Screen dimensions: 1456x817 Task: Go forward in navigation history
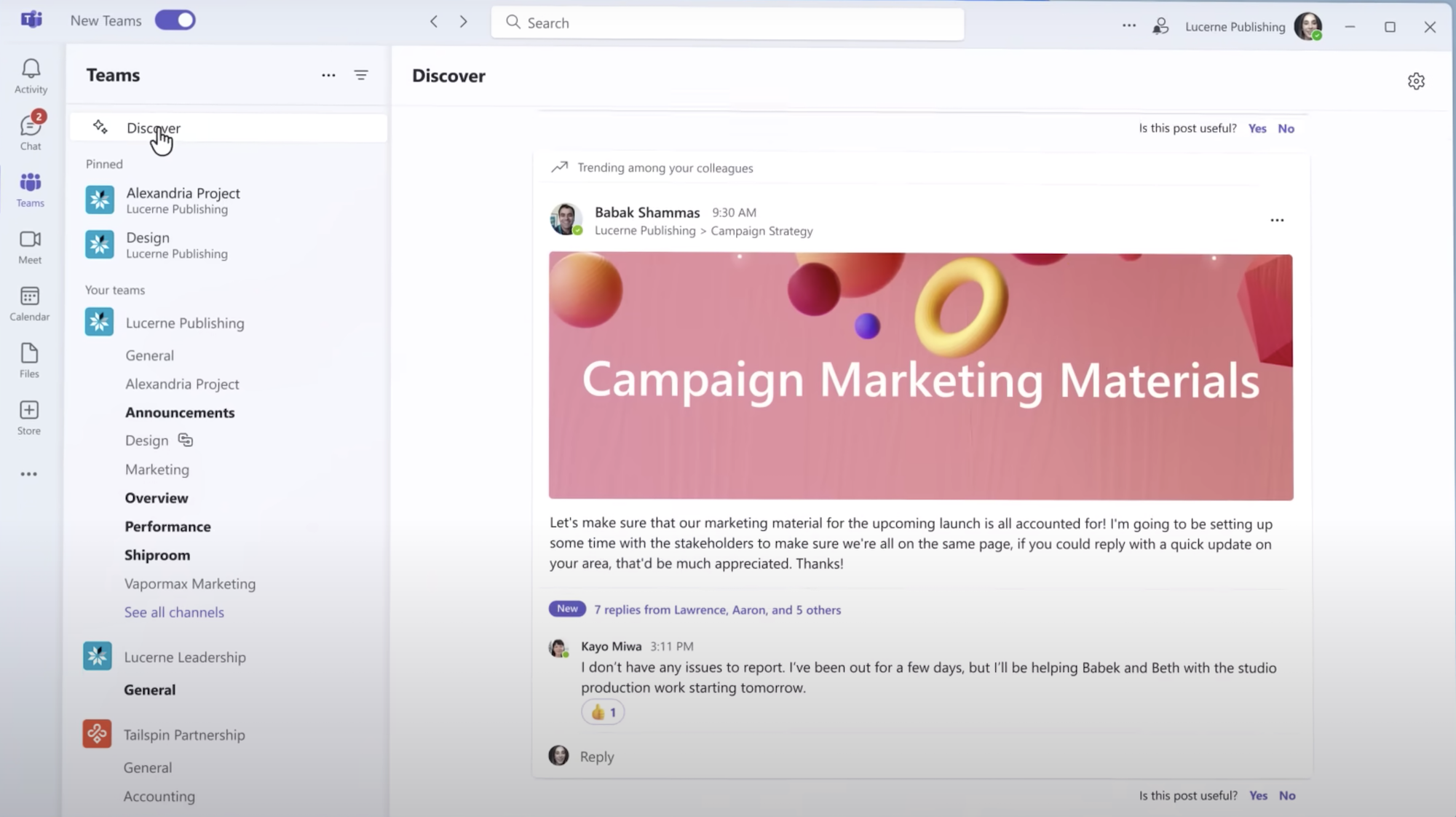click(x=464, y=22)
